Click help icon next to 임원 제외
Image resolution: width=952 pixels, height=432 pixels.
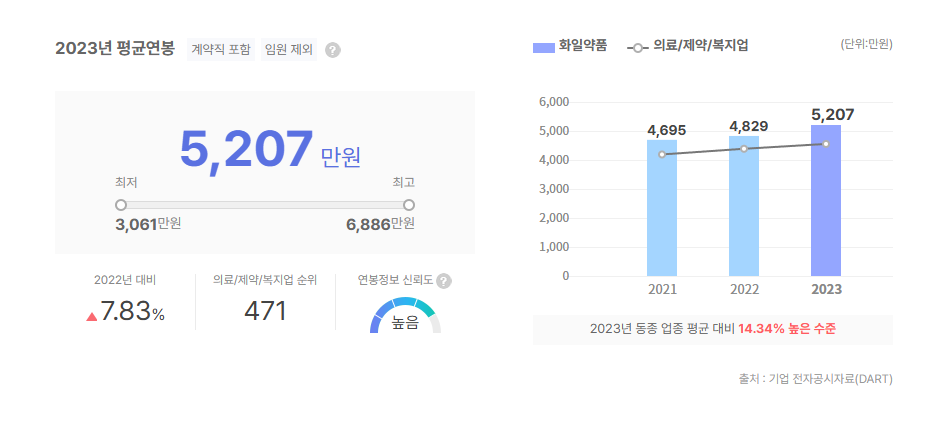[x=333, y=50]
